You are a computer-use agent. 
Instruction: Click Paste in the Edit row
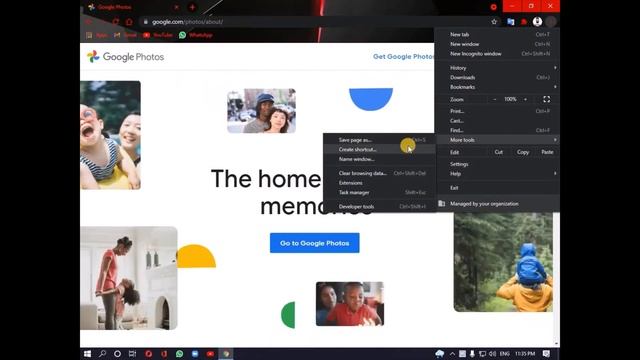tap(547, 152)
